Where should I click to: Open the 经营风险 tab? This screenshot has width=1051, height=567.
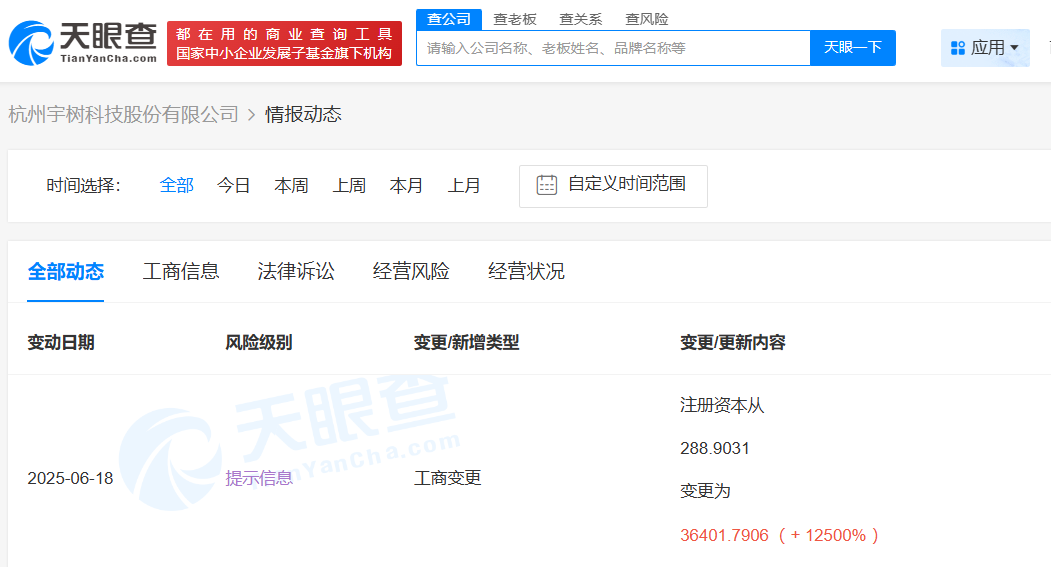[411, 271]
